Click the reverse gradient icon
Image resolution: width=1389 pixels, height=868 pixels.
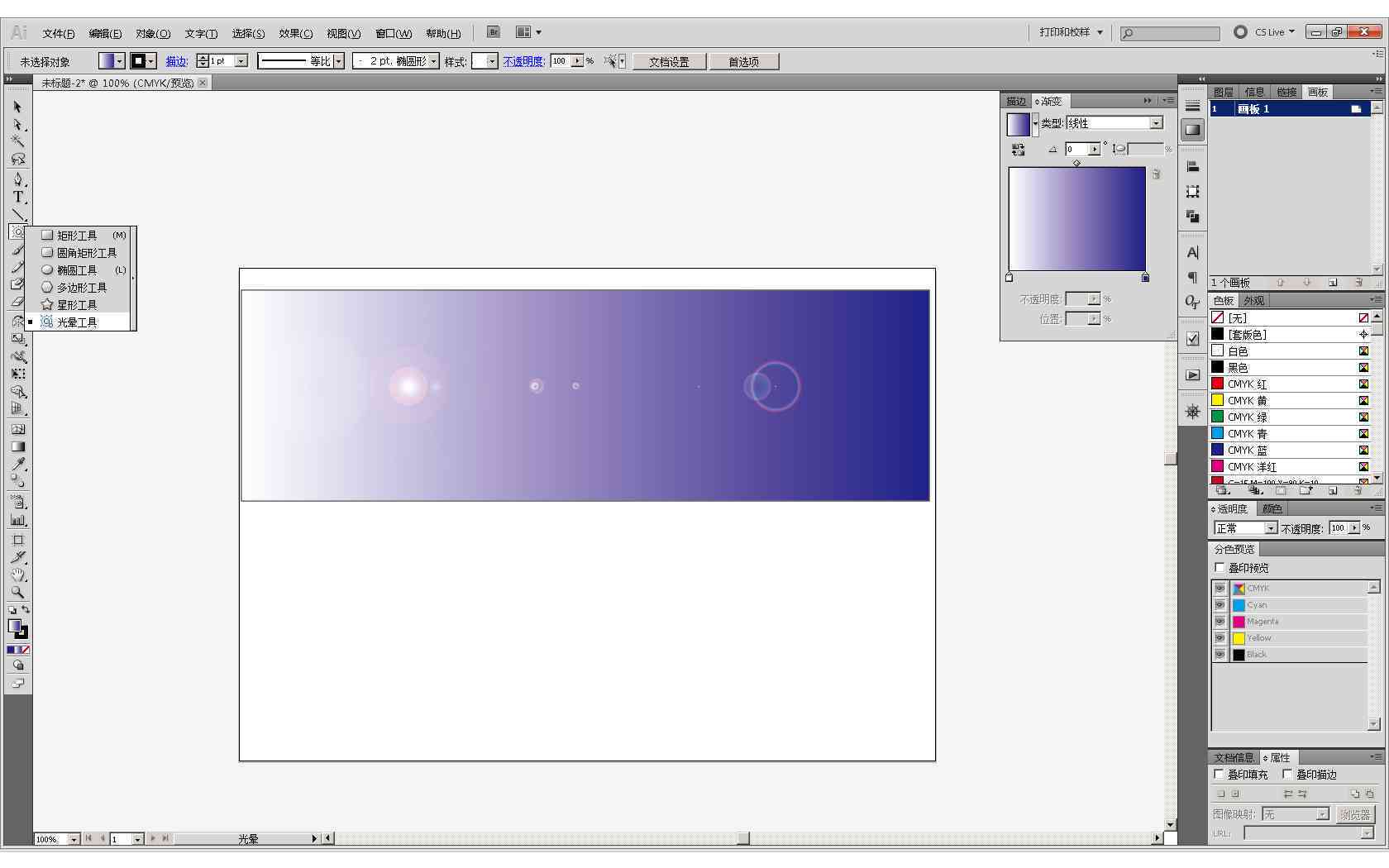1018,150
